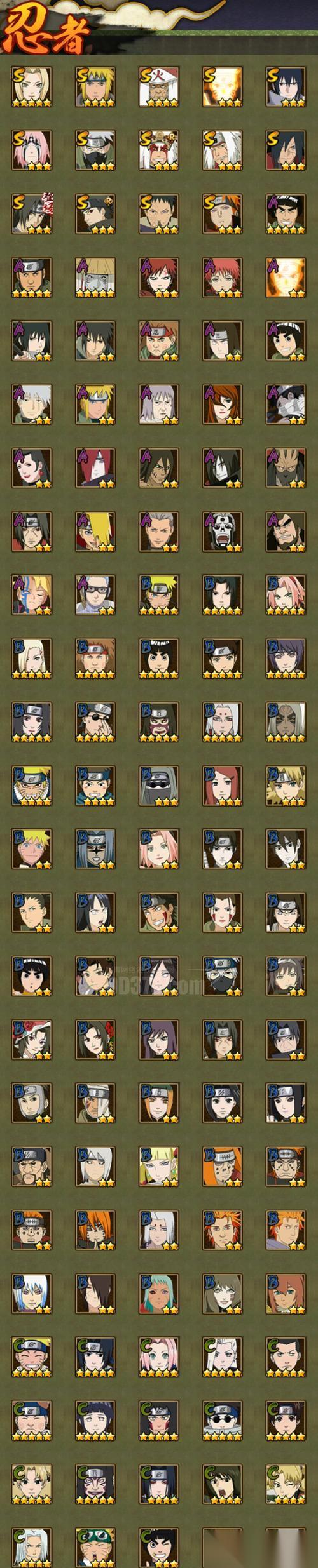
Task: Pick A-rank Deidara with blonde fringe
Action: point(95,531)
